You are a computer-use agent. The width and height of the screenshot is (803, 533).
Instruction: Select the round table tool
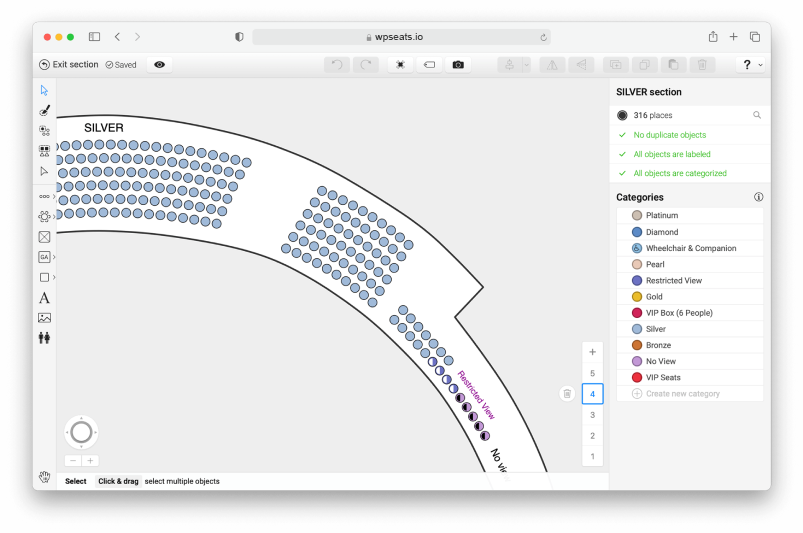44,217
